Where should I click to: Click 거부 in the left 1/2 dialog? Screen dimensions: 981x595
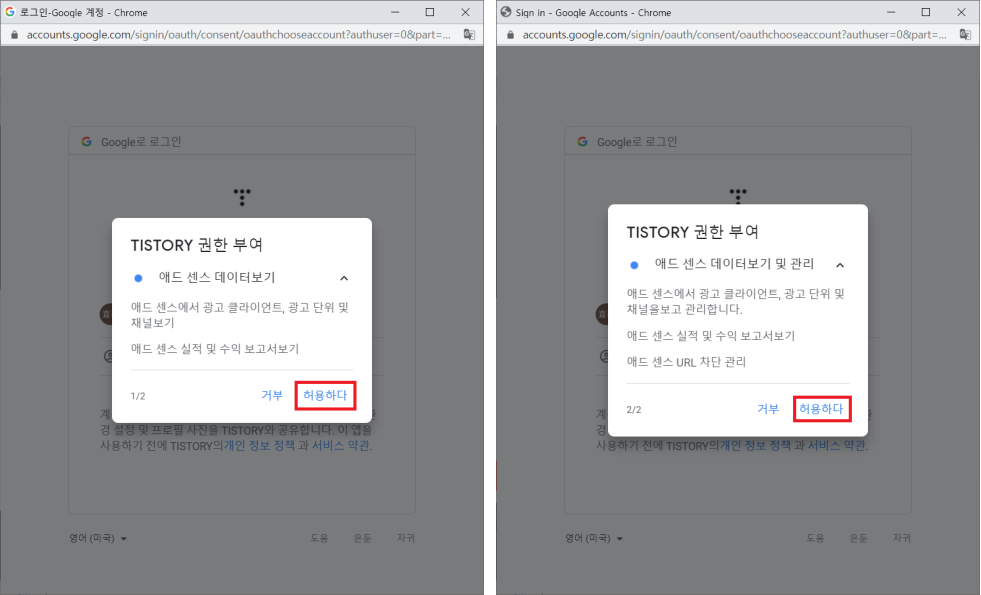272,395
